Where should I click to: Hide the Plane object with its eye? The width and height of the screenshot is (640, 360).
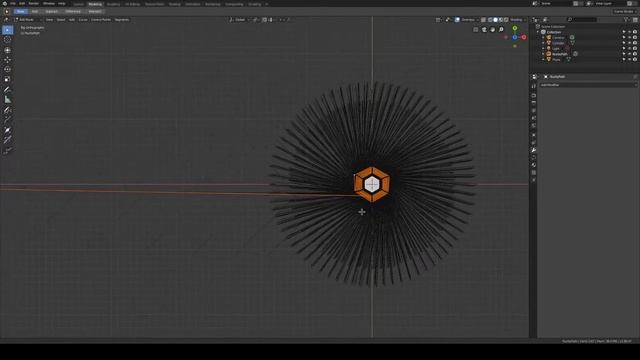pos(629,60)
